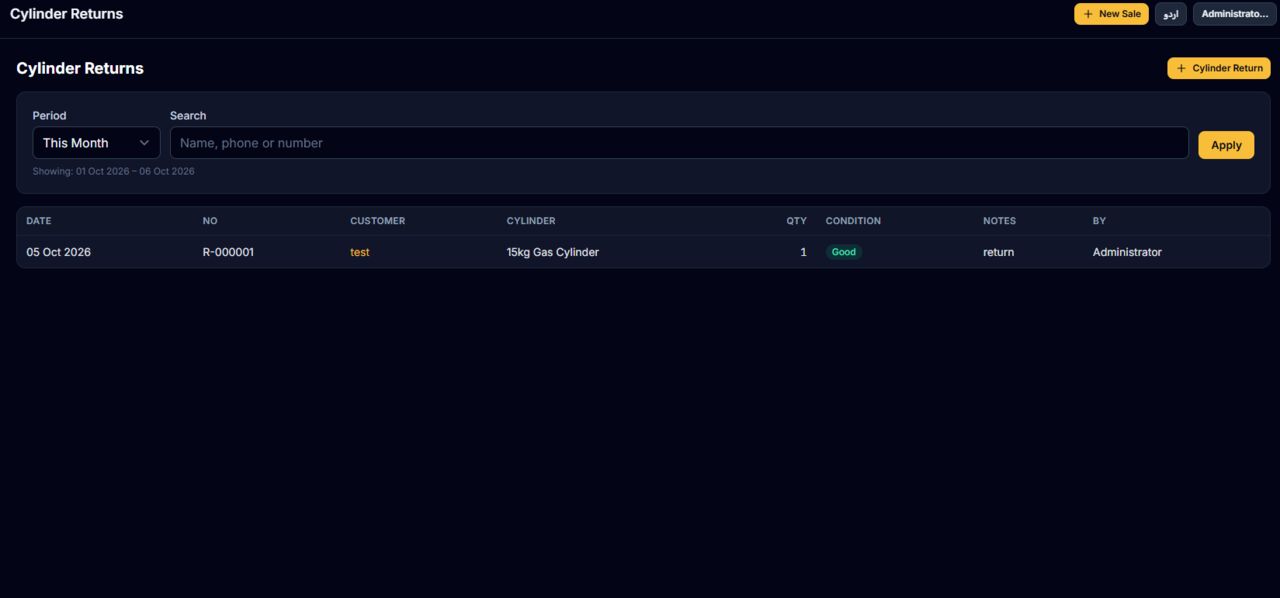The height and width of the screenshot is (598, 1280).
Task: Click the CONDITION column header
Action: [x=853, y=221]
